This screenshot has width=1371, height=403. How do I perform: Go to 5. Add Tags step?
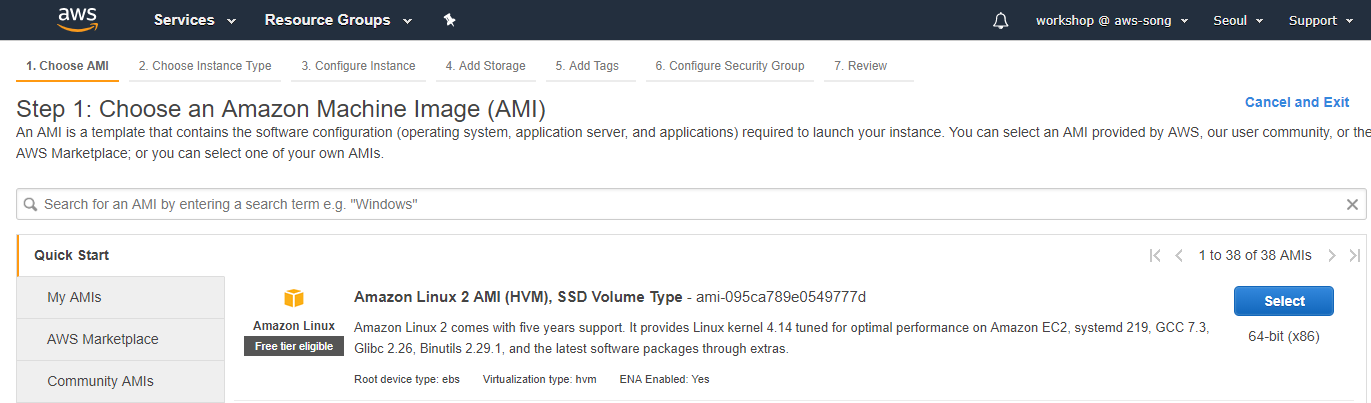pyautogui.click(x=588, y=66)
